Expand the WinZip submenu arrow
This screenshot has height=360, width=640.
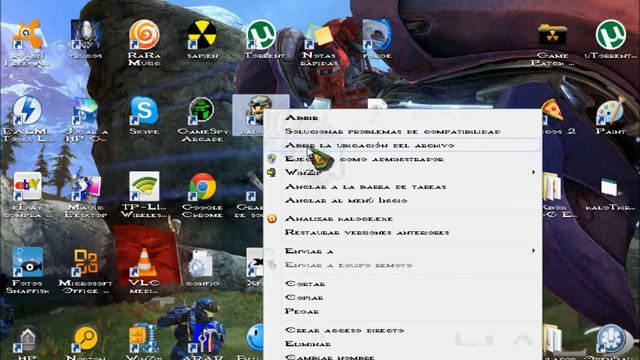(533, 172)
